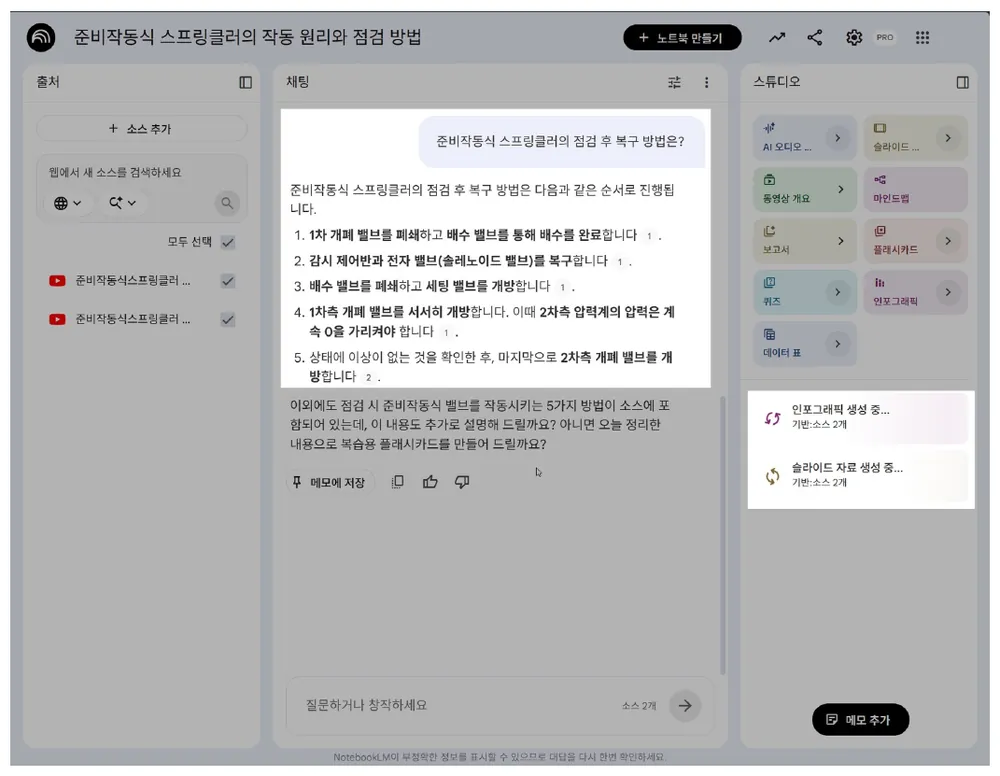The width and height of the screenshot is (1000, 776).
Task: Open the Google apps grid icon
Action: pos(922,38)
